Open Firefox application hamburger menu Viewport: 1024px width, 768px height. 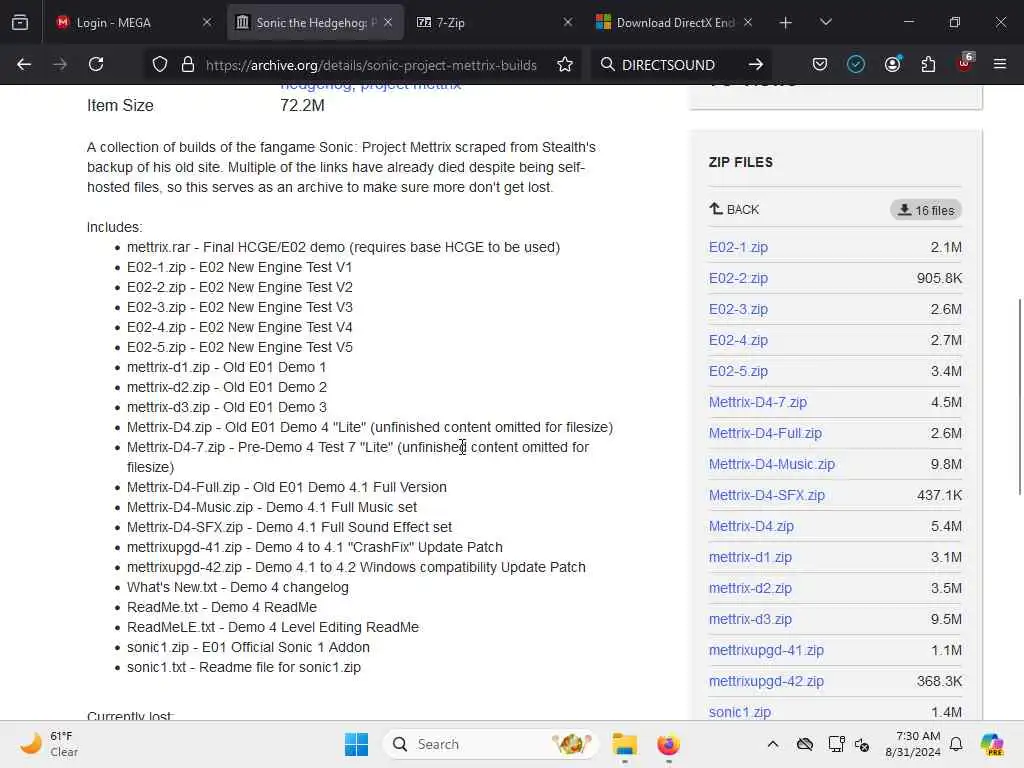1000,64
